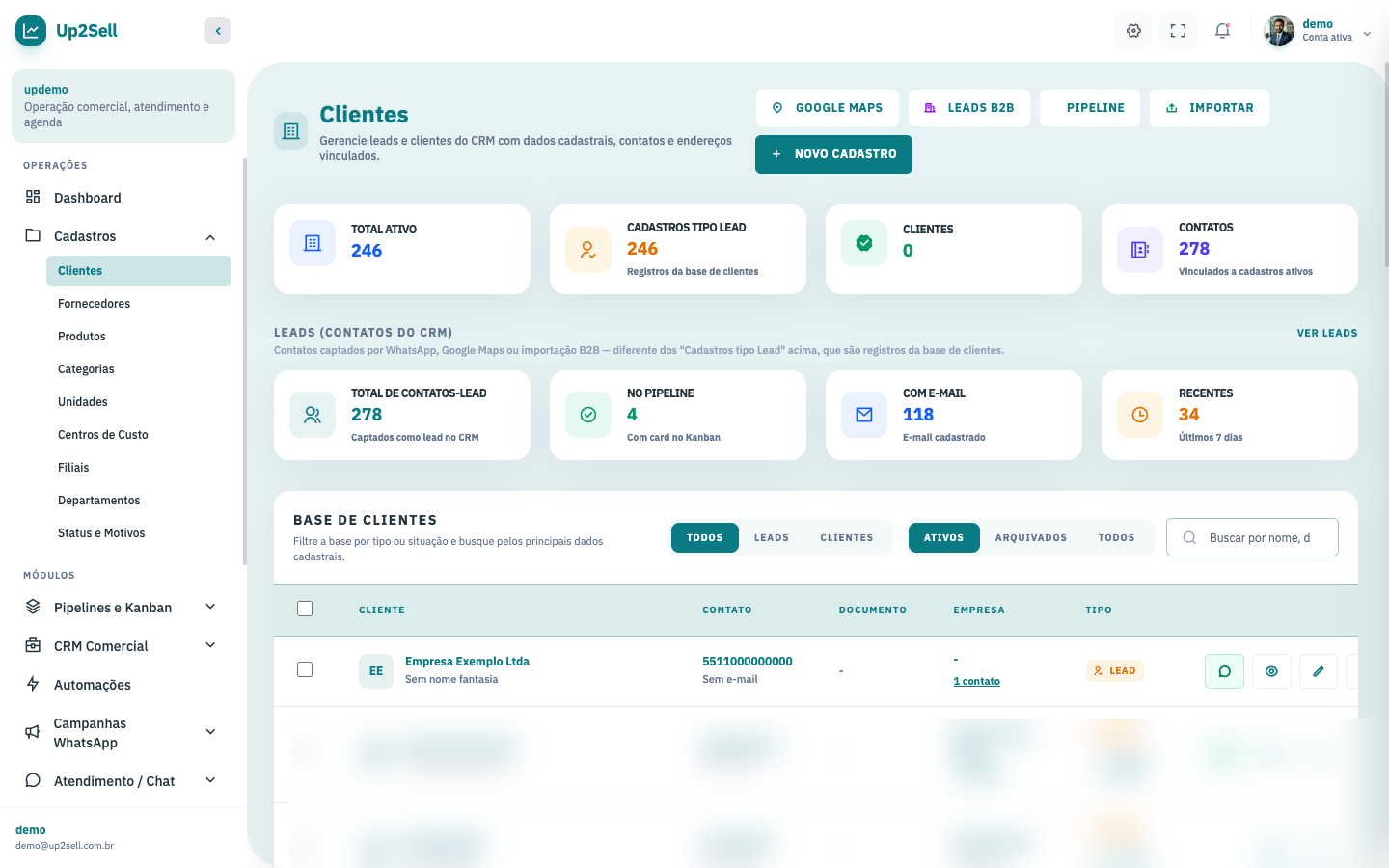Click the Com E-mail envelope icon
This screenshot has height=868, width=1389.
click(x=864, y=415)
